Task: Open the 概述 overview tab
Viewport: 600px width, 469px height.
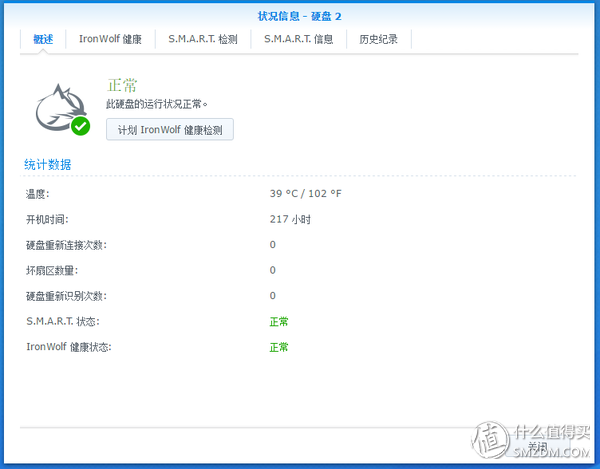Action: 43,39
